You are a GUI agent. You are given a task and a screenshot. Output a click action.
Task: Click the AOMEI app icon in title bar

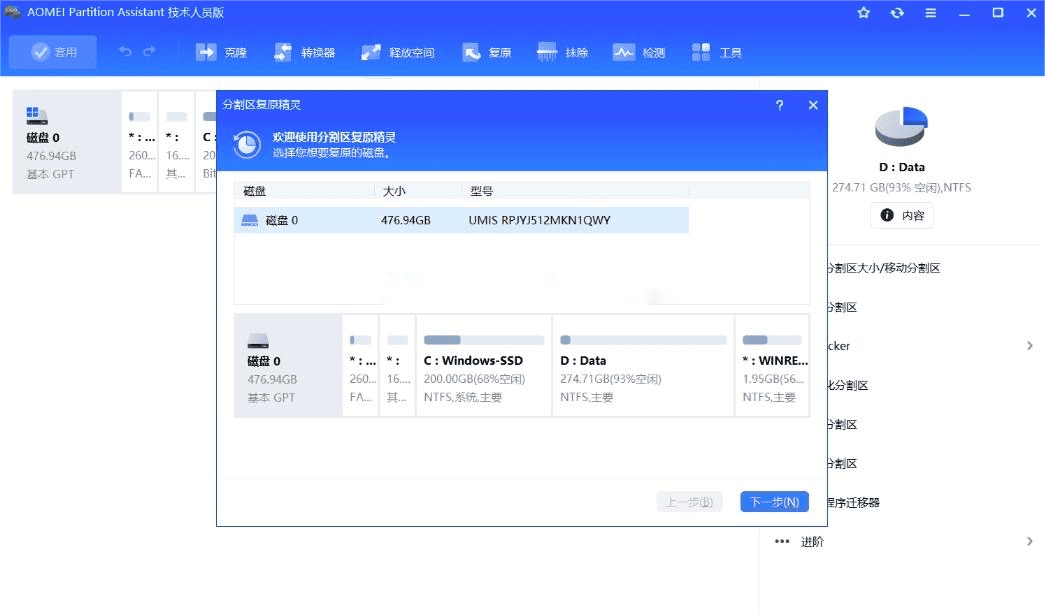13,13
